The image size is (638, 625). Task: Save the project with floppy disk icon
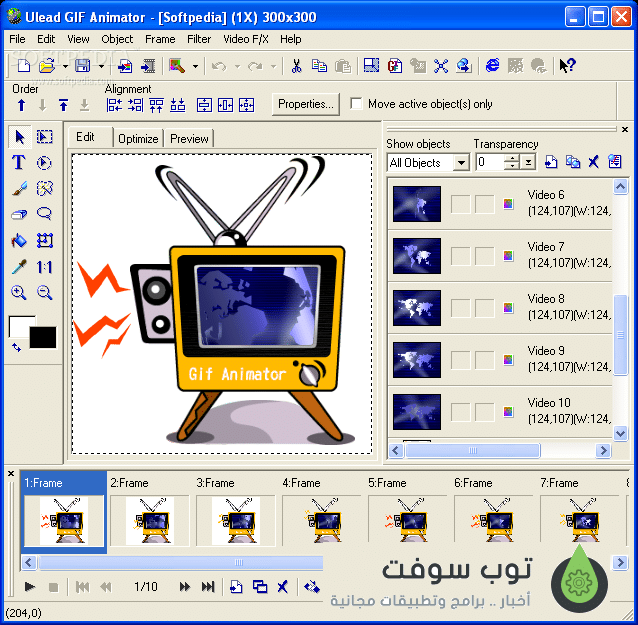[x=83, y=66]
